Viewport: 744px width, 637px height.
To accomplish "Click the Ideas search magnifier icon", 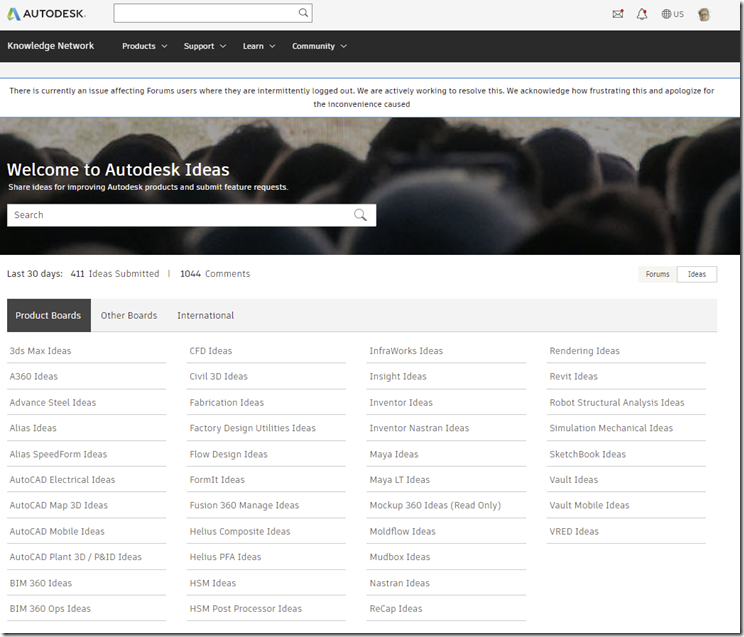I will (x=360, y=215).
